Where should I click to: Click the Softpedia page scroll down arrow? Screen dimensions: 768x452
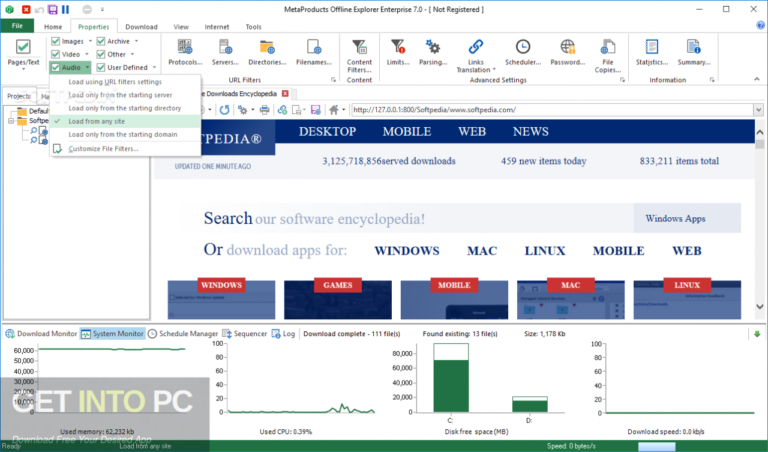pyautogui.click(x=759, y=307)
